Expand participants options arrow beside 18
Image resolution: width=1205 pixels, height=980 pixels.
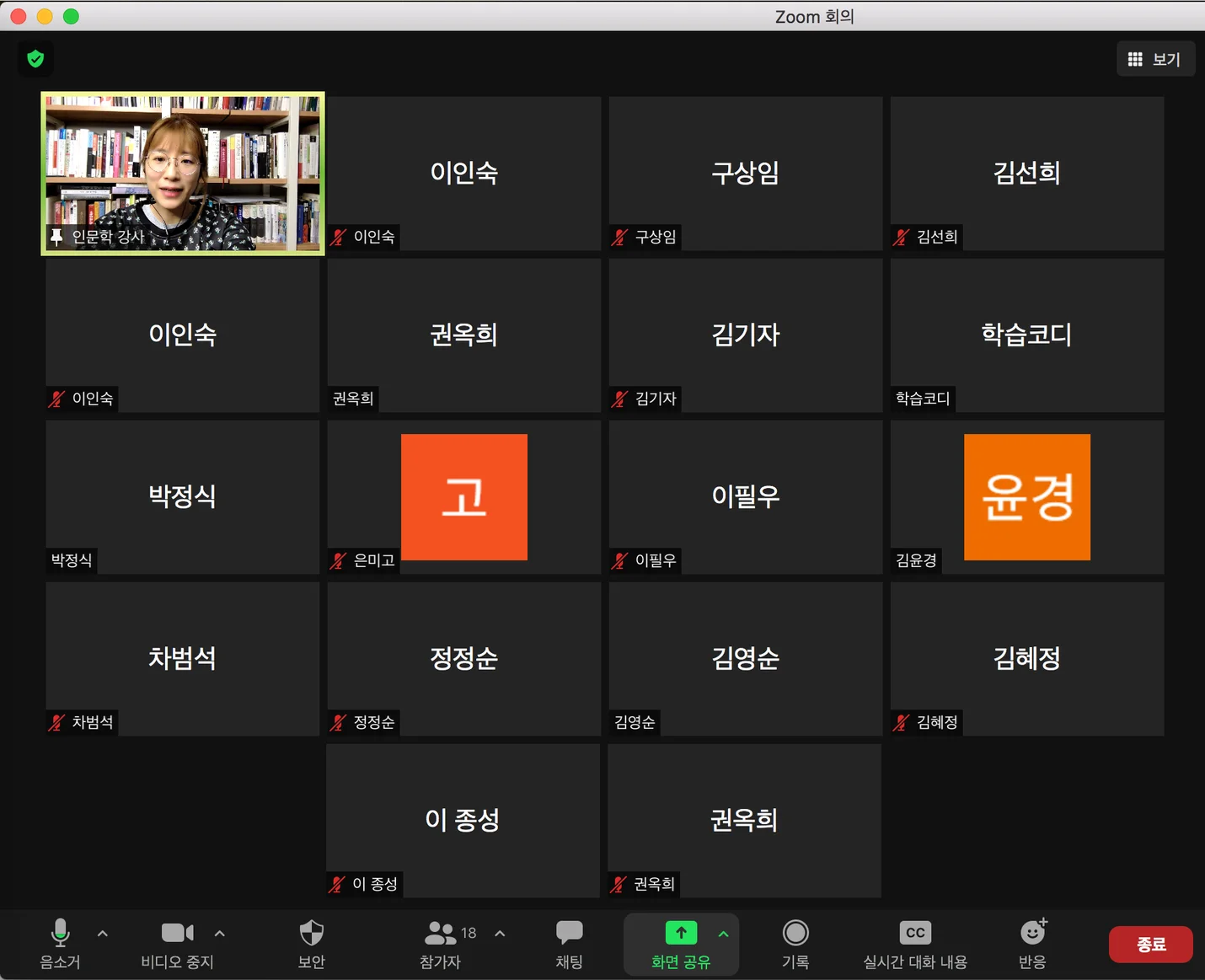[501, 934]
